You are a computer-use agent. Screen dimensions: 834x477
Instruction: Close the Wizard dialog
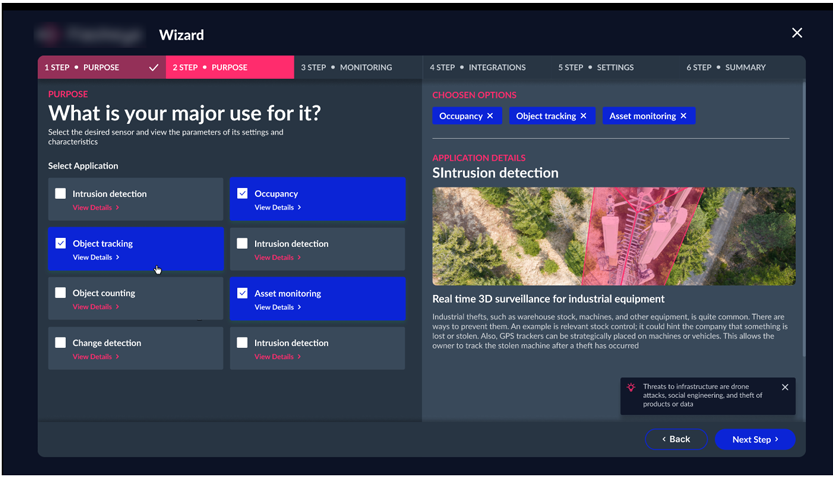pos(797,33)
